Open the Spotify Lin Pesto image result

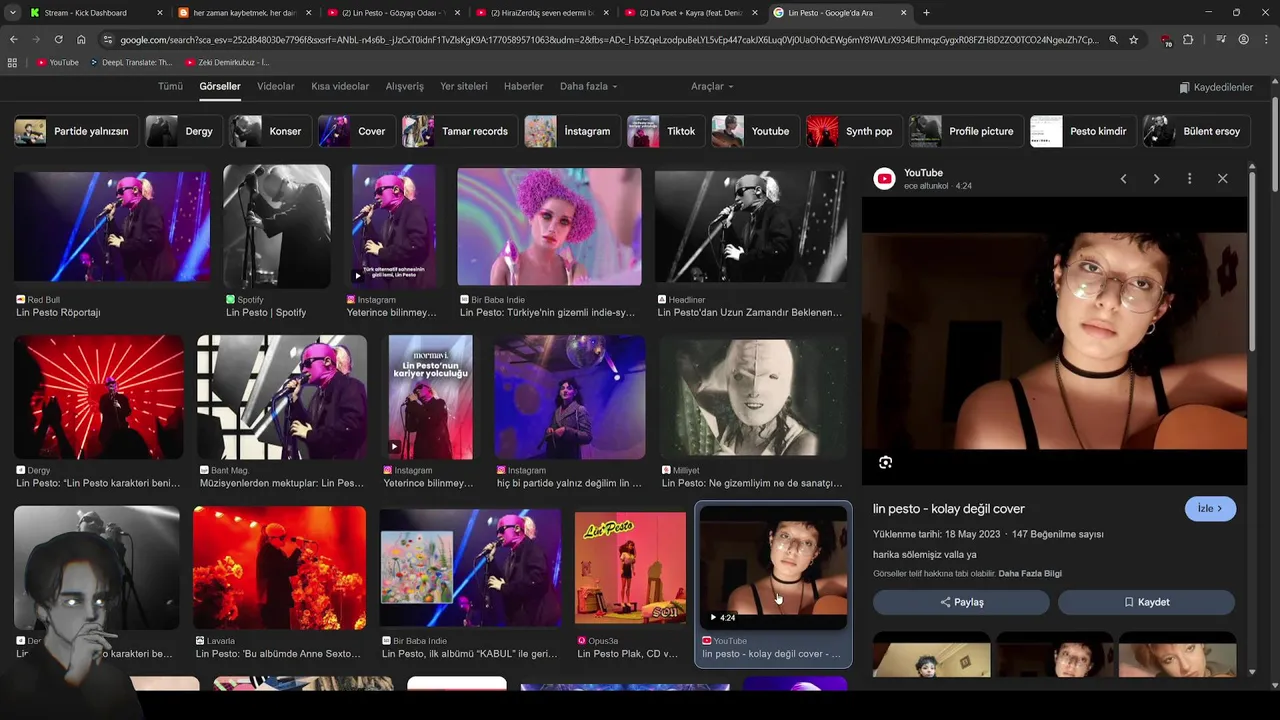(x=276, y=226)
